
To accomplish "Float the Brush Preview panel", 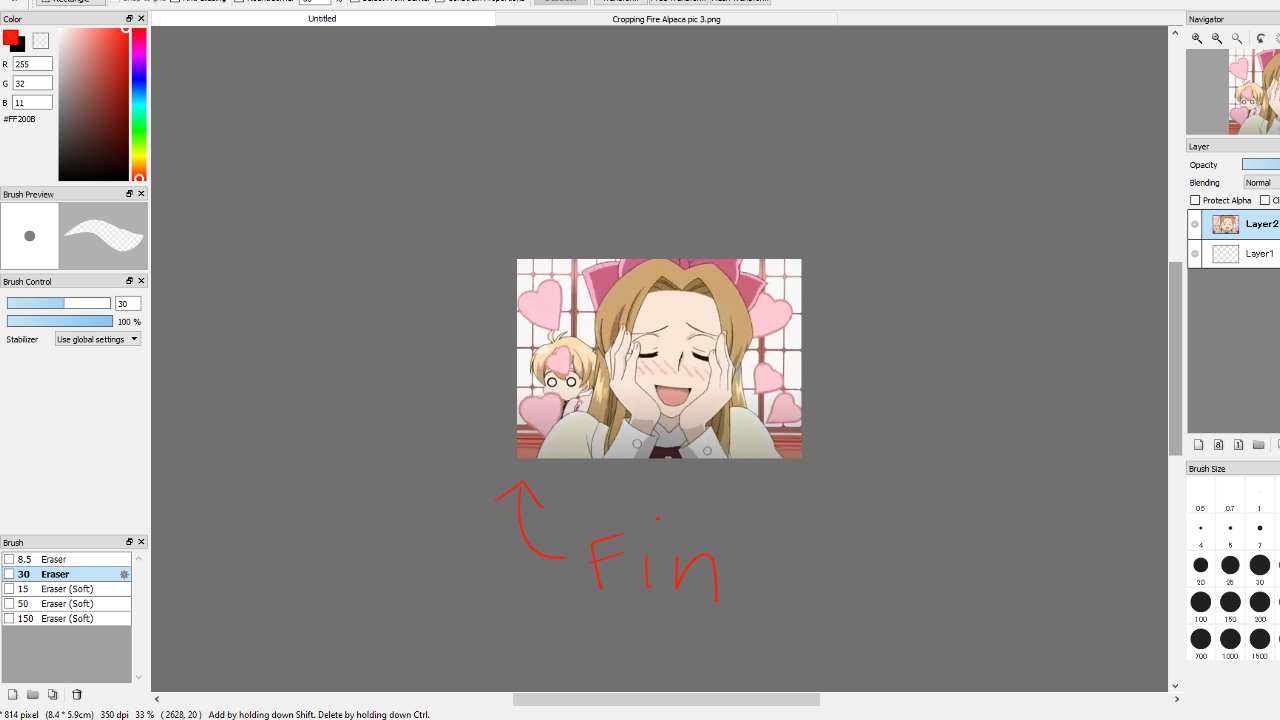I will pos(129,194).
